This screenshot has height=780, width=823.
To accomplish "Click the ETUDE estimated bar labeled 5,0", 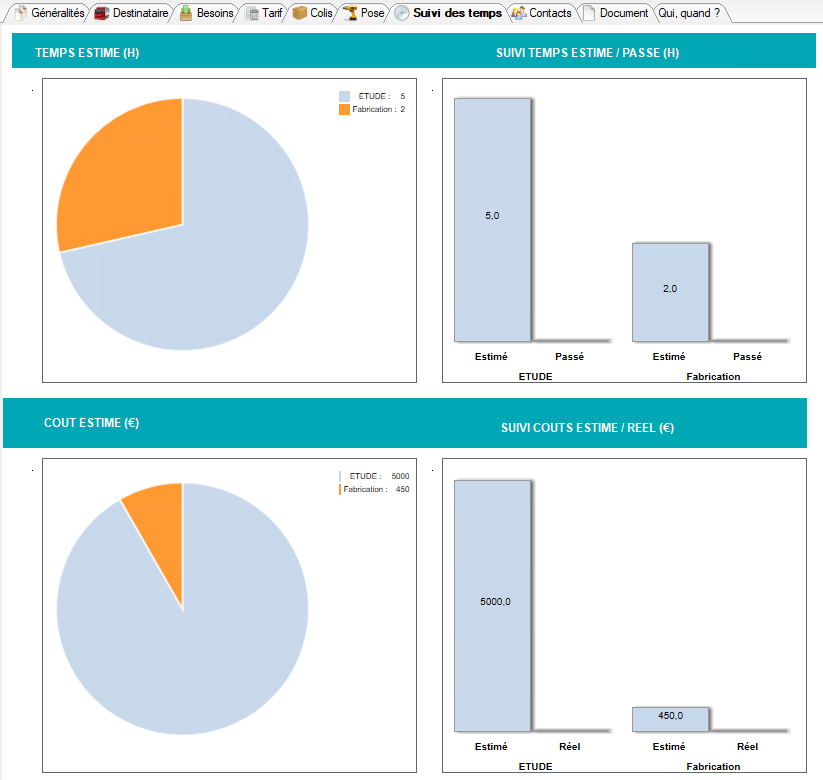I will click(x=492, y=220).
